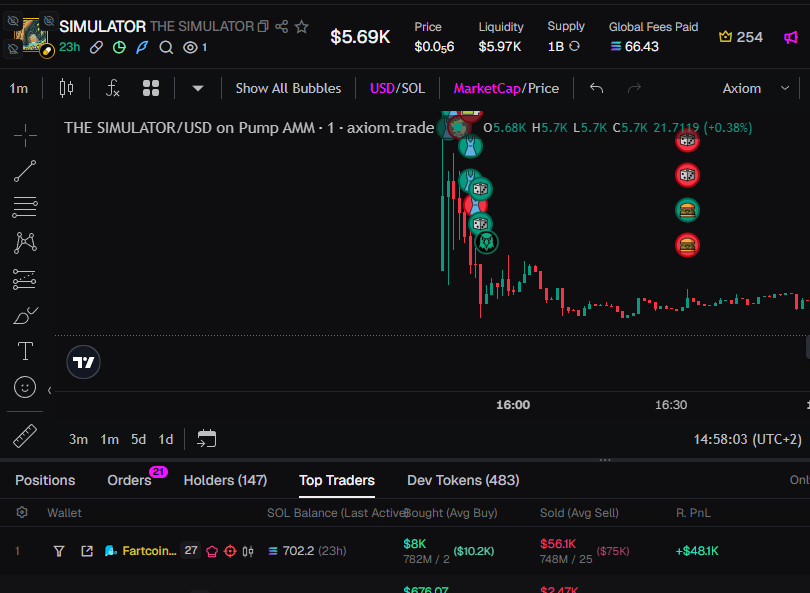This screenshot has height=593, width=810.
Task: Select the Fibonacci retracement tool
Action: coord(25,207)
